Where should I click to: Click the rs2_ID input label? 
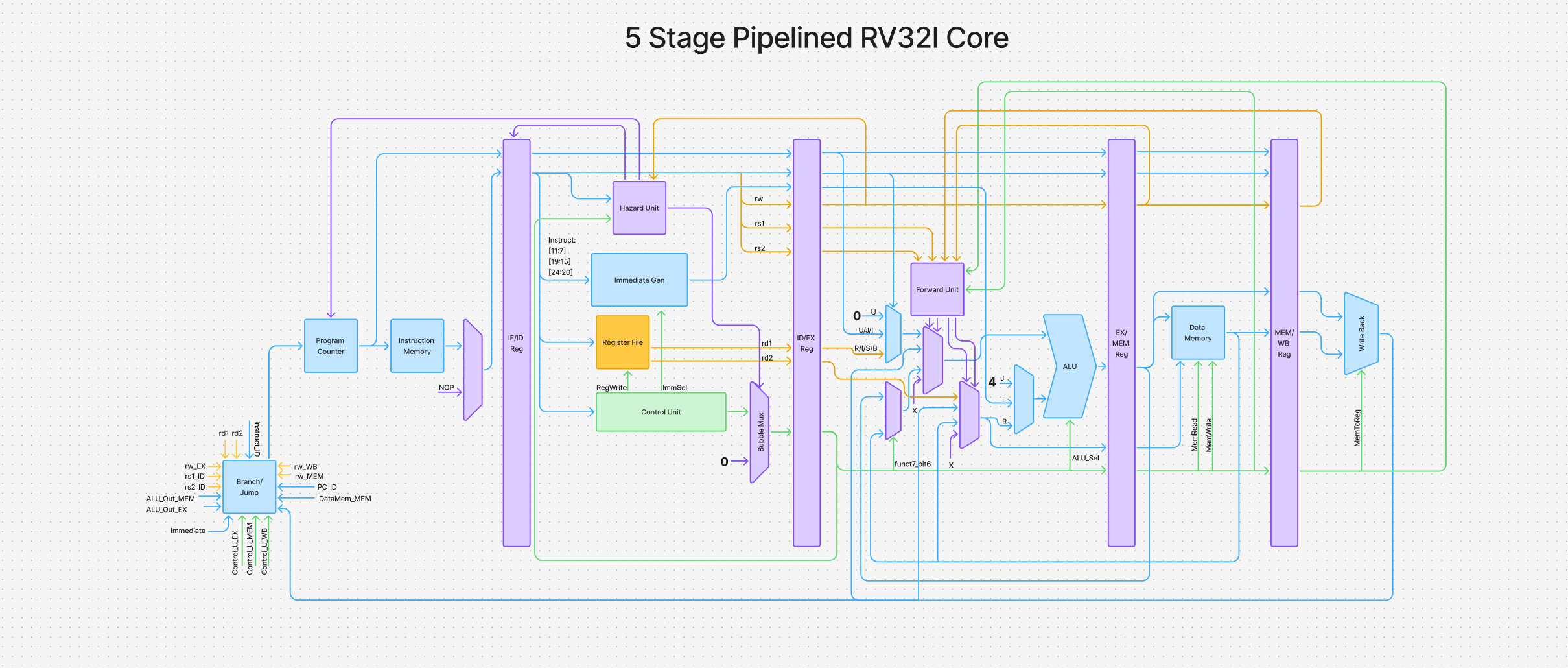point(194,487)
